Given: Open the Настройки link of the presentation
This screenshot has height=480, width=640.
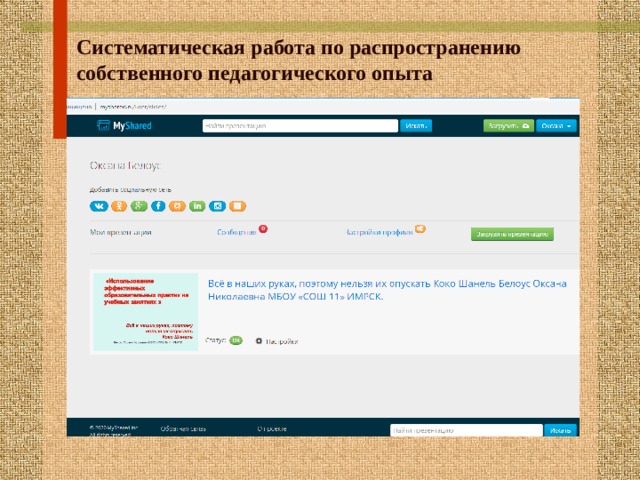Looking at the screenshot, I should coord(282,341).
